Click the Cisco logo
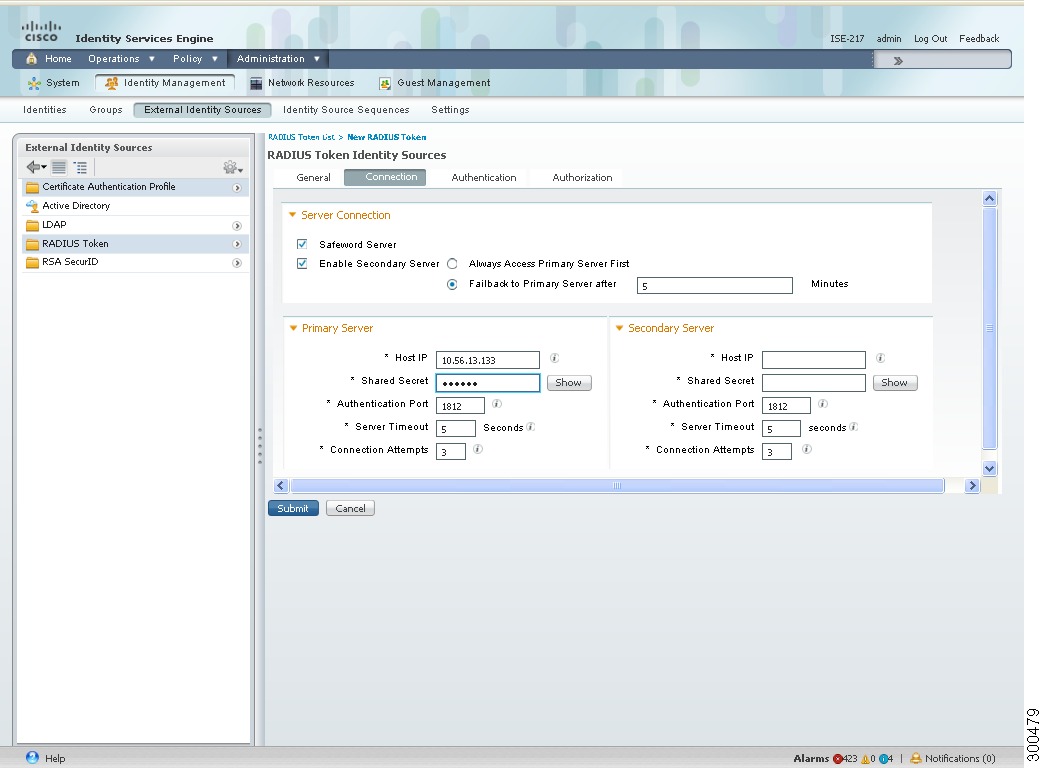 coord(41,31)
